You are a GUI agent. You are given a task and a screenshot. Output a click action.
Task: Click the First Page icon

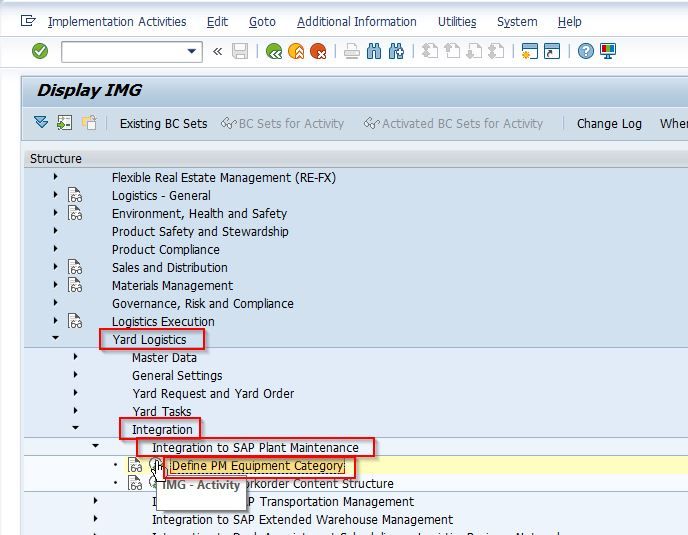[430, 51]
